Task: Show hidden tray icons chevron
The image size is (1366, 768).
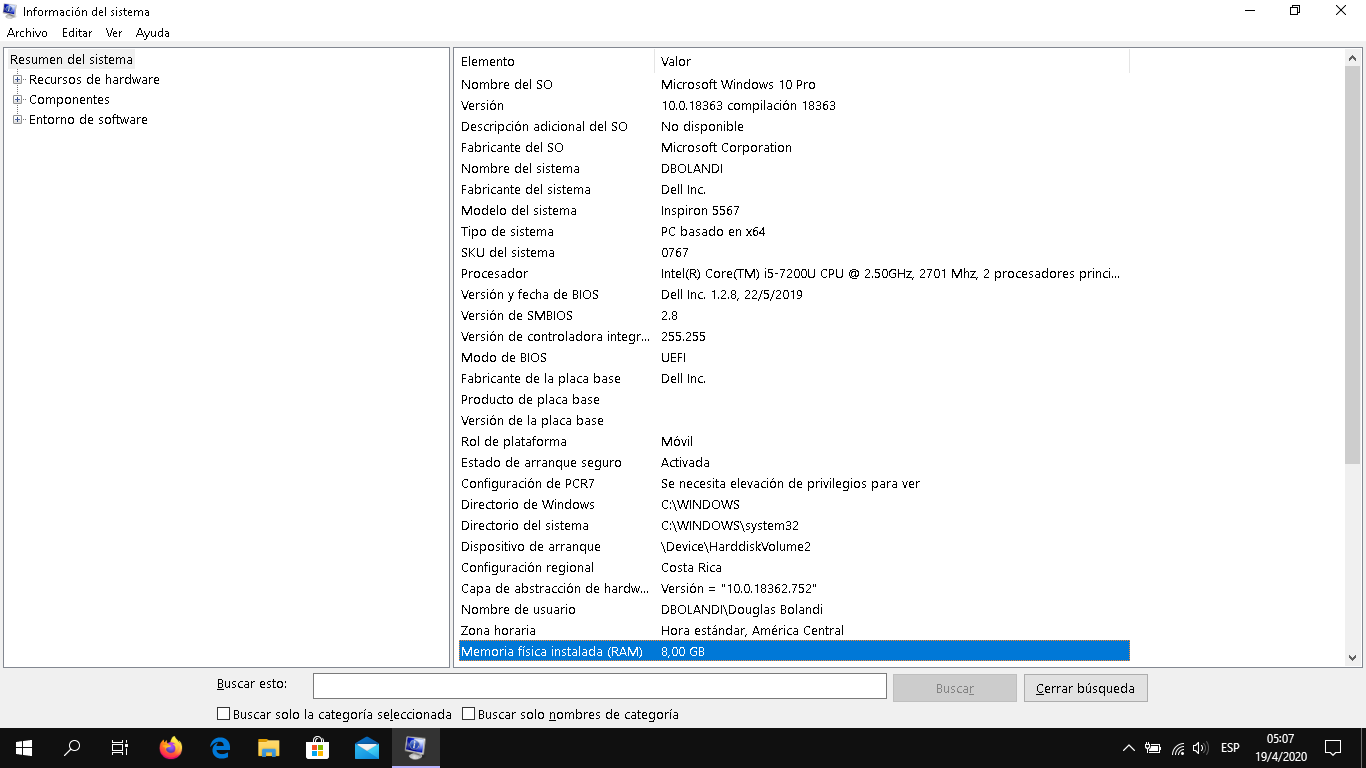Action: [x=1129, y=747]
